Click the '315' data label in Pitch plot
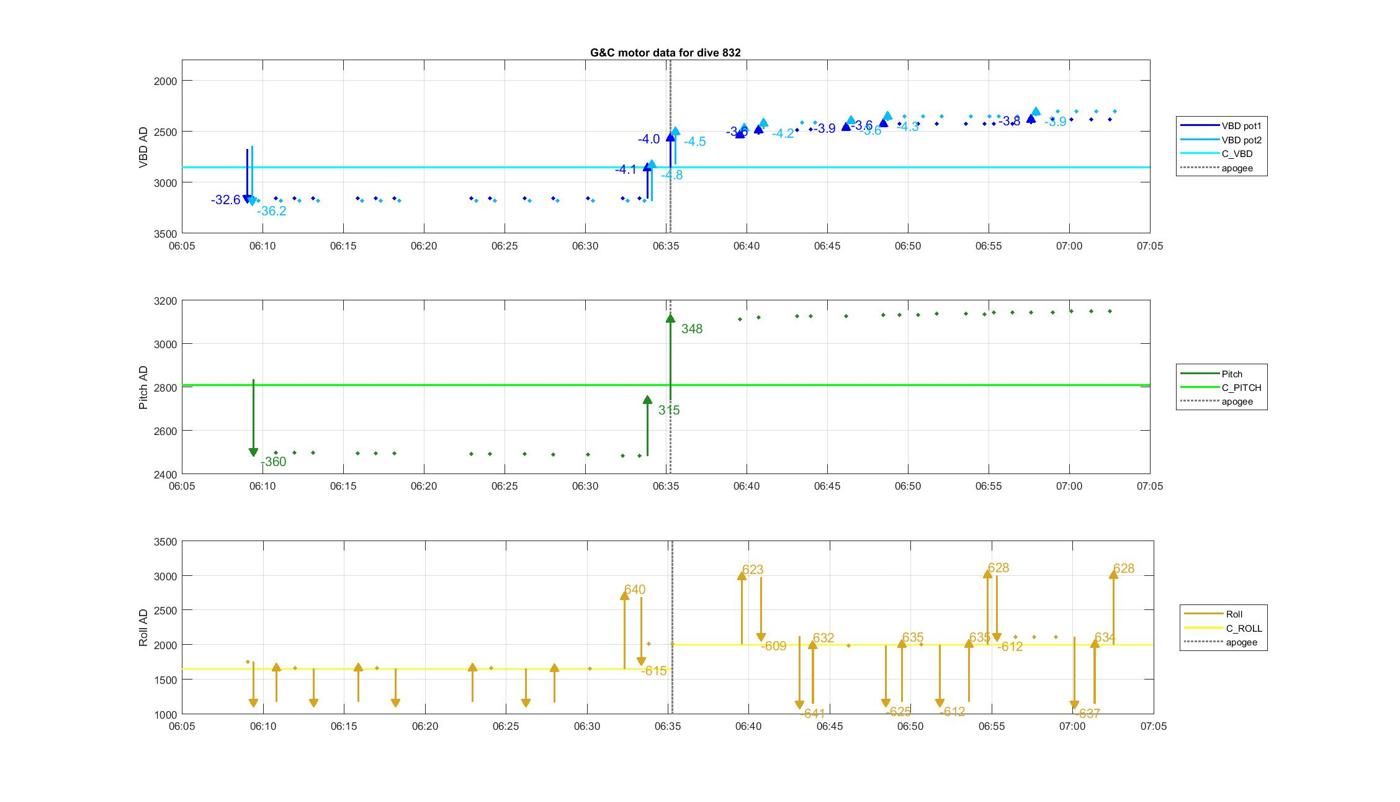The height and width of the screenshot is (802, 1400). click(669, 410)
